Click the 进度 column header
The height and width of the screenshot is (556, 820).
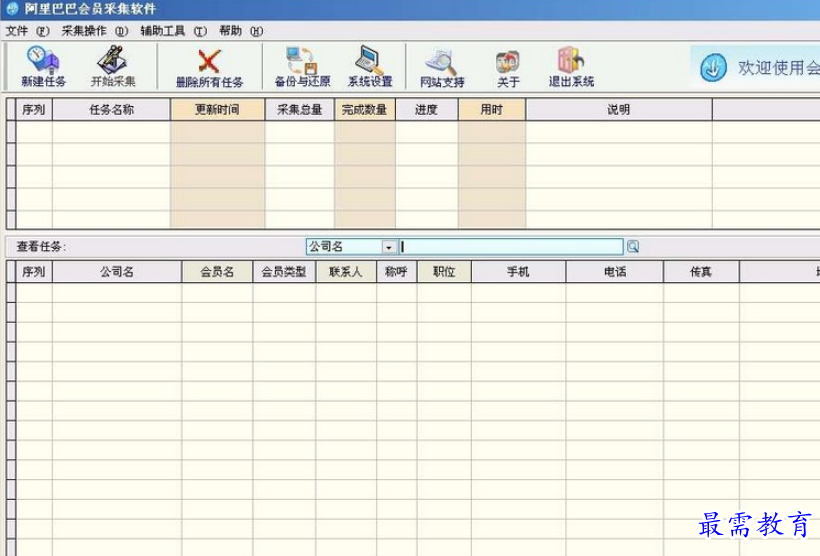[427, 110]
